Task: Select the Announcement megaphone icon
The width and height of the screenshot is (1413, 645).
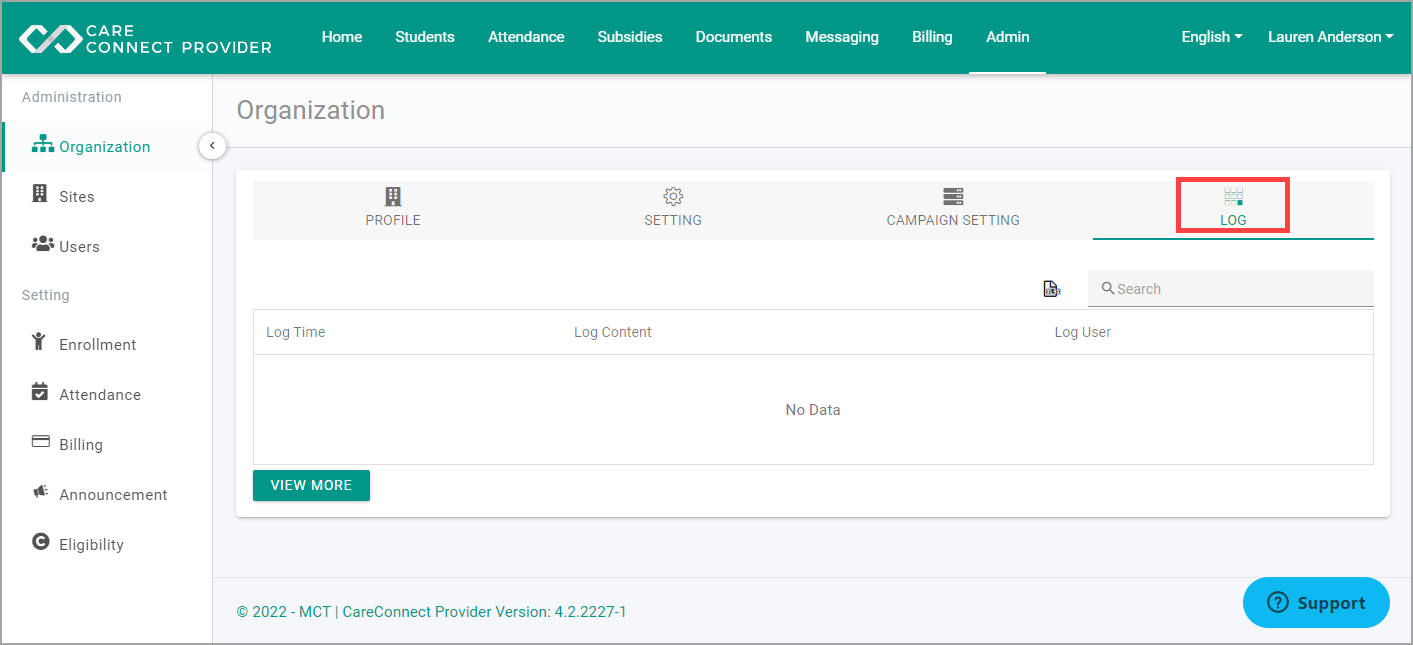Action: pos(39,493)
